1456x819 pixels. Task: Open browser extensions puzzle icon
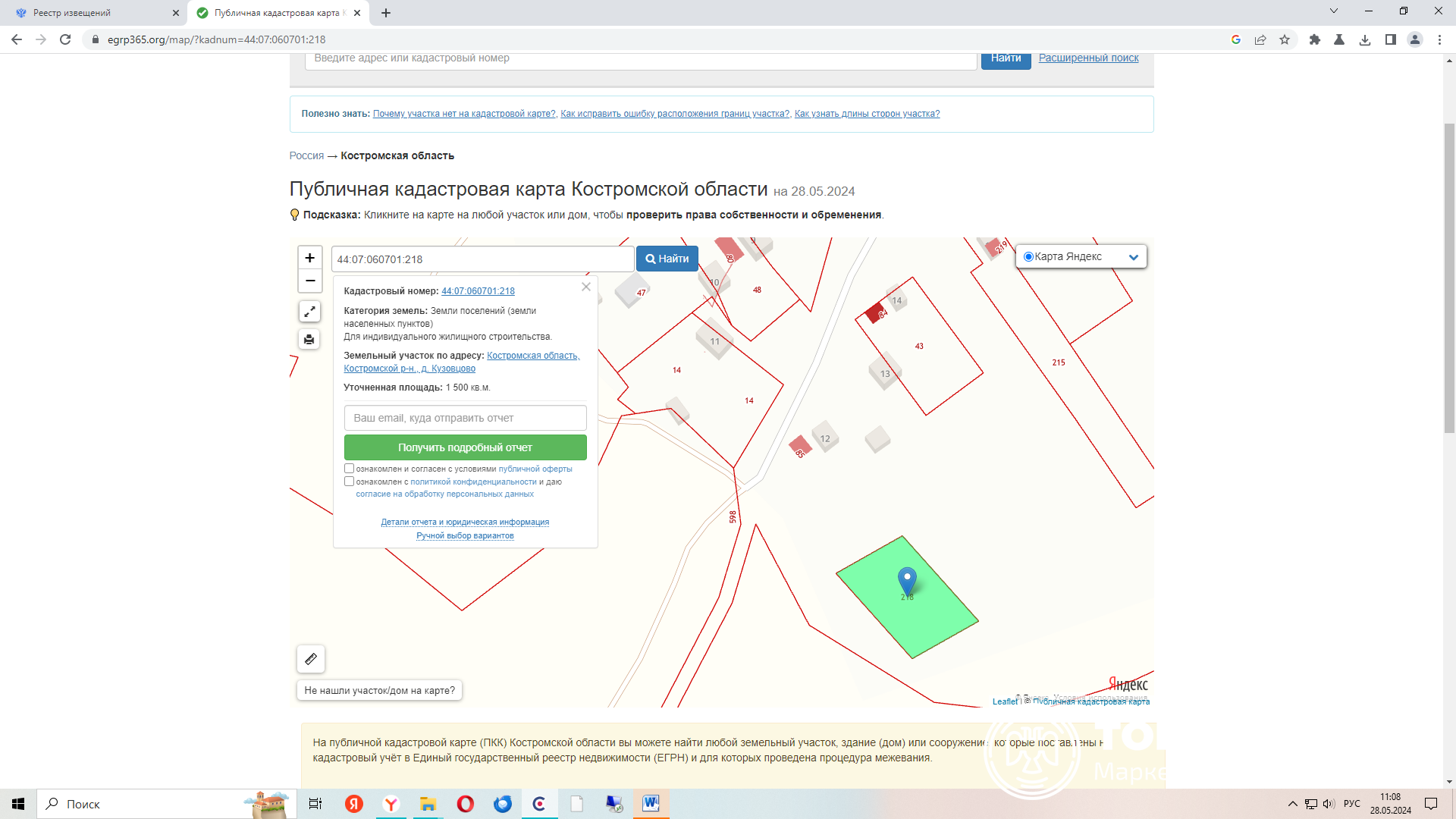click(x=1315, y=39)
